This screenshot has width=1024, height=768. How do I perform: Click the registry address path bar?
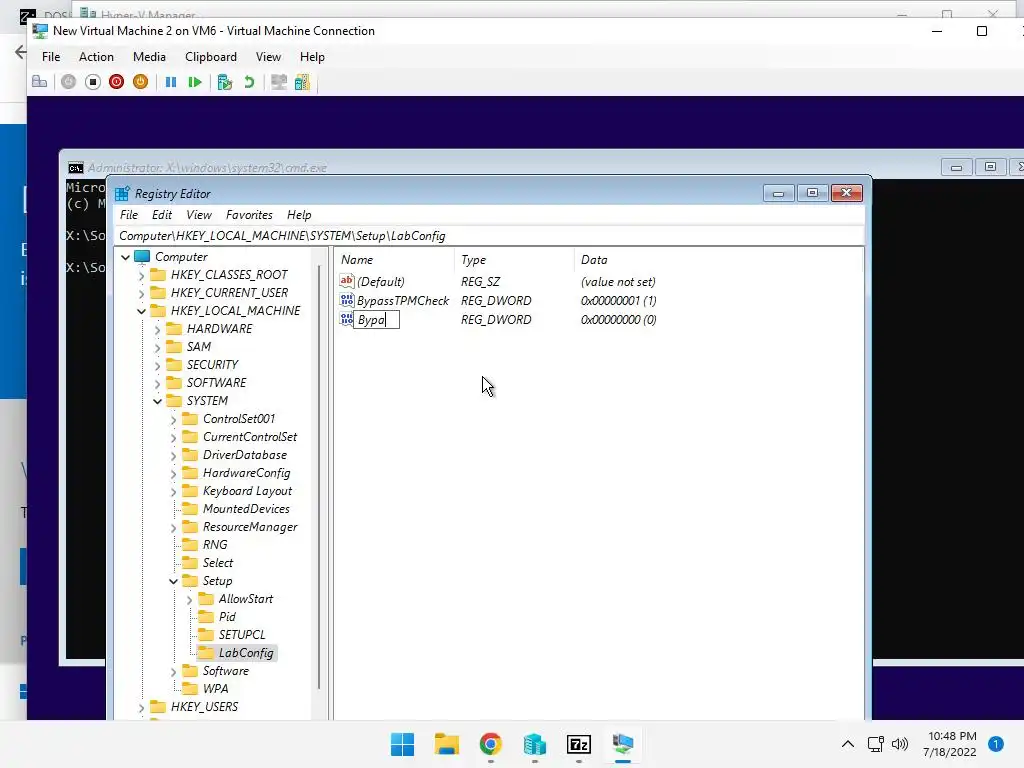click(x=489, y=236)
